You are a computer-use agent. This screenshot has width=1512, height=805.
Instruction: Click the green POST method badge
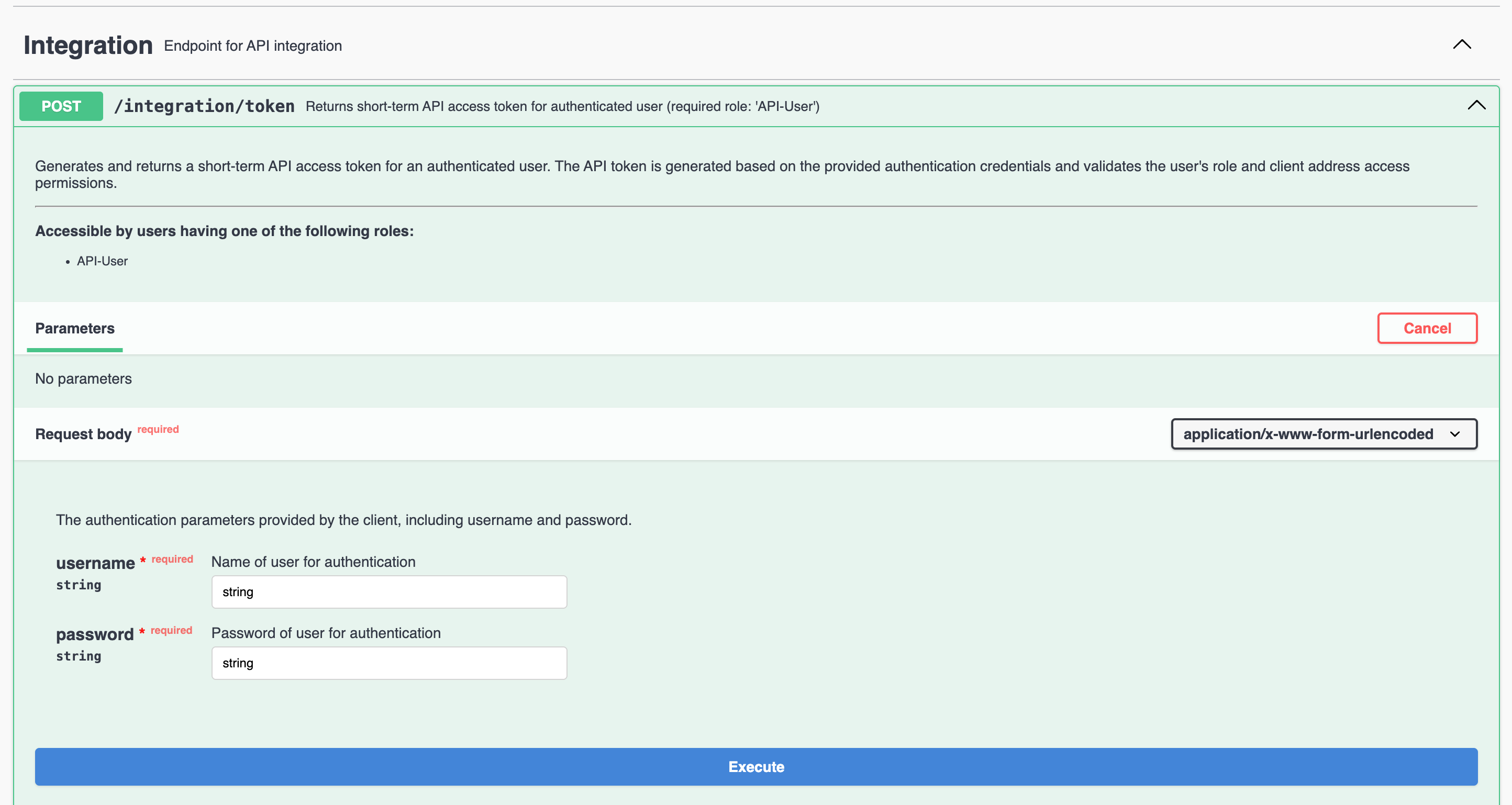61,106
